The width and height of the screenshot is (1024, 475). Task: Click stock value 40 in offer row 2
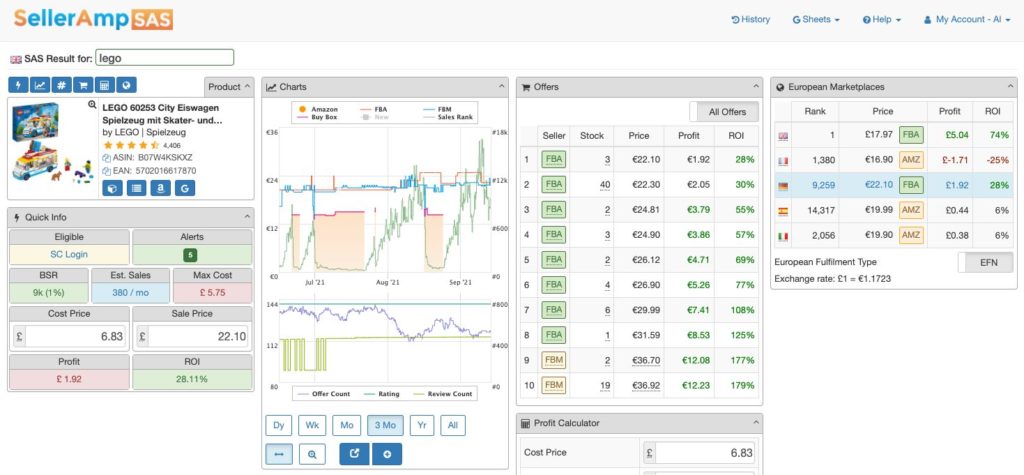(605, 185)
